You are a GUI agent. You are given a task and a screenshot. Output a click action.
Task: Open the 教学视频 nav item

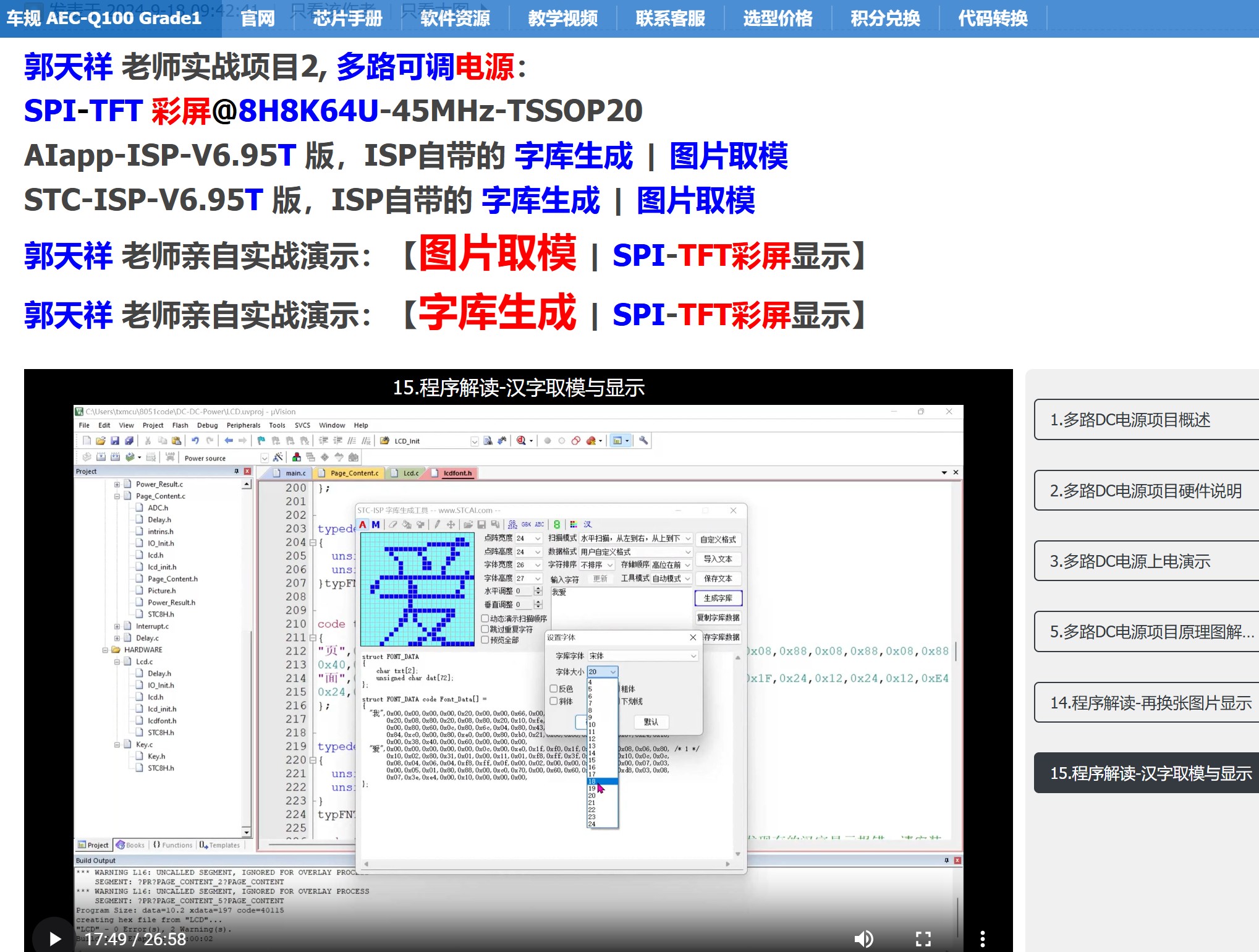pos(562,19)
